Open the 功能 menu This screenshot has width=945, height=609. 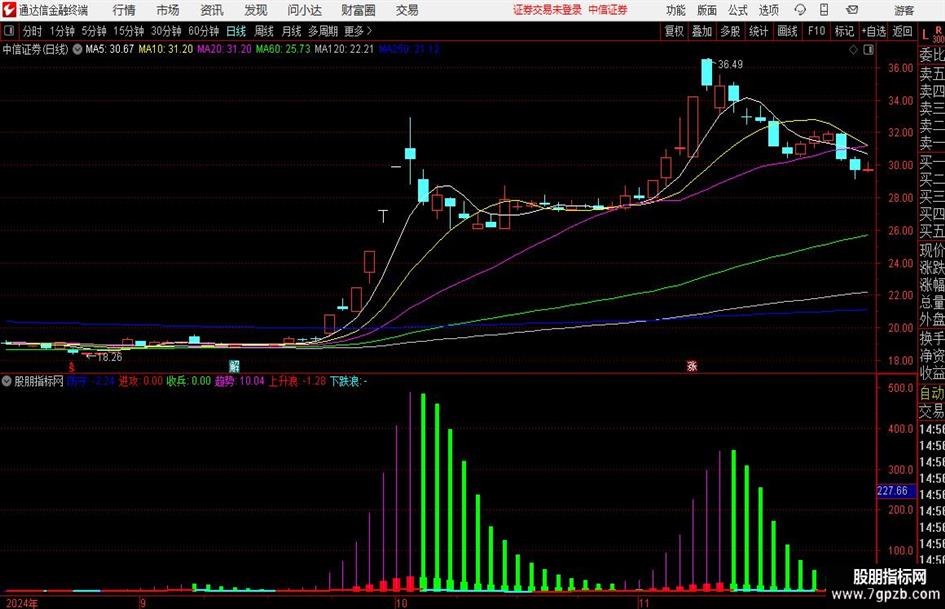(x=676, y=10)
